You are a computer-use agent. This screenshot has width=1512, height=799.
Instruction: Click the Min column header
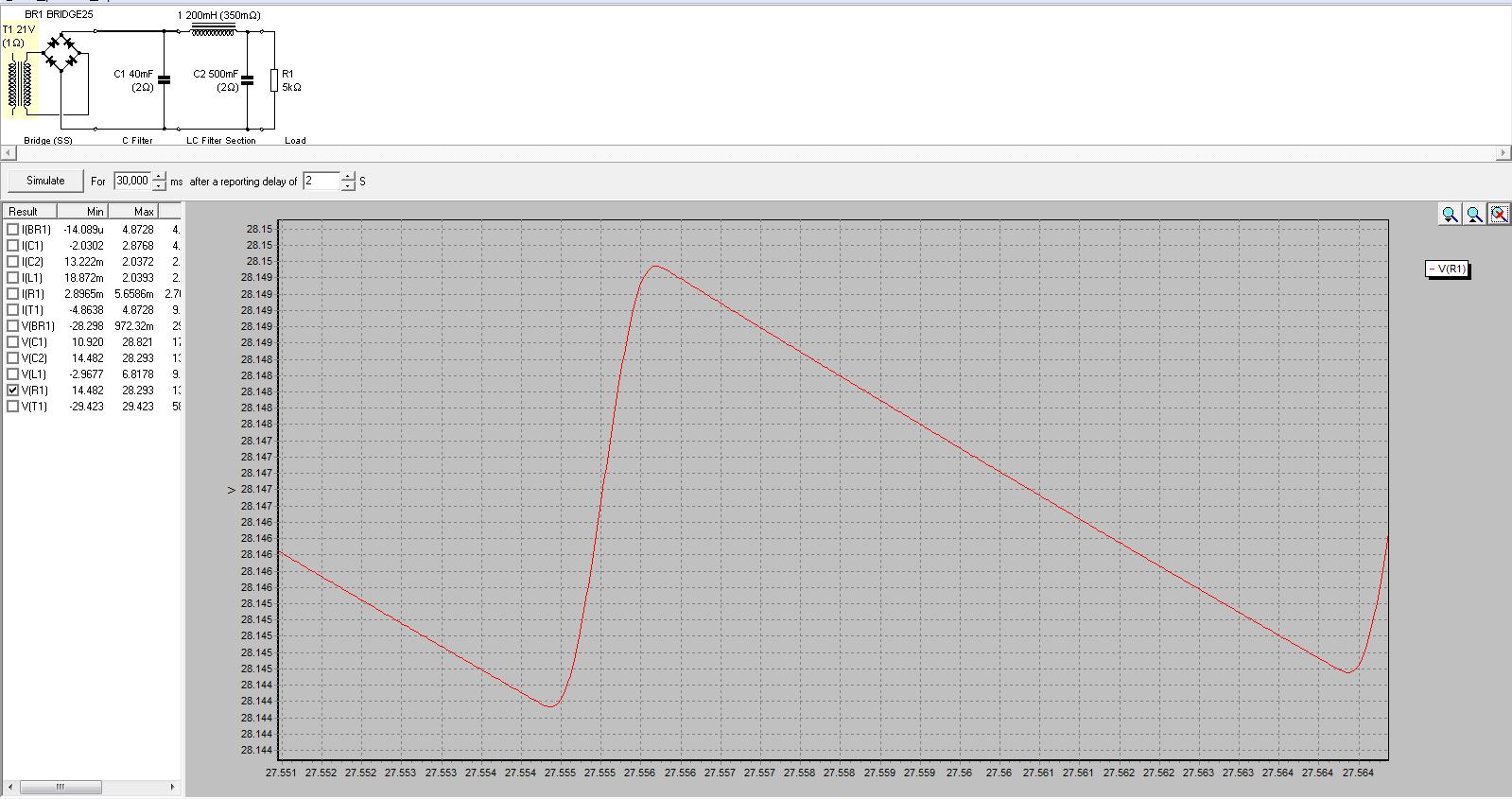[x=83, y=211]
